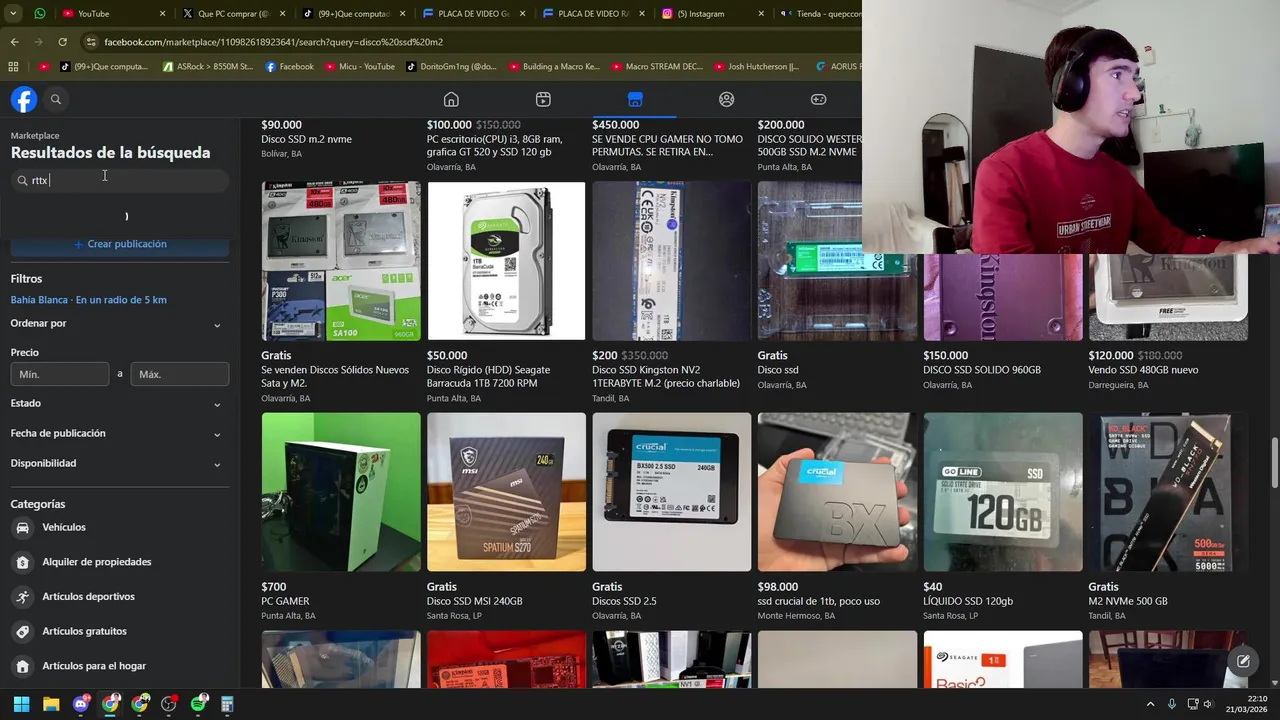Screen dimensions: 1280x720
Task: Switch to the WhatsApp pinned tab
Action: 39,14
